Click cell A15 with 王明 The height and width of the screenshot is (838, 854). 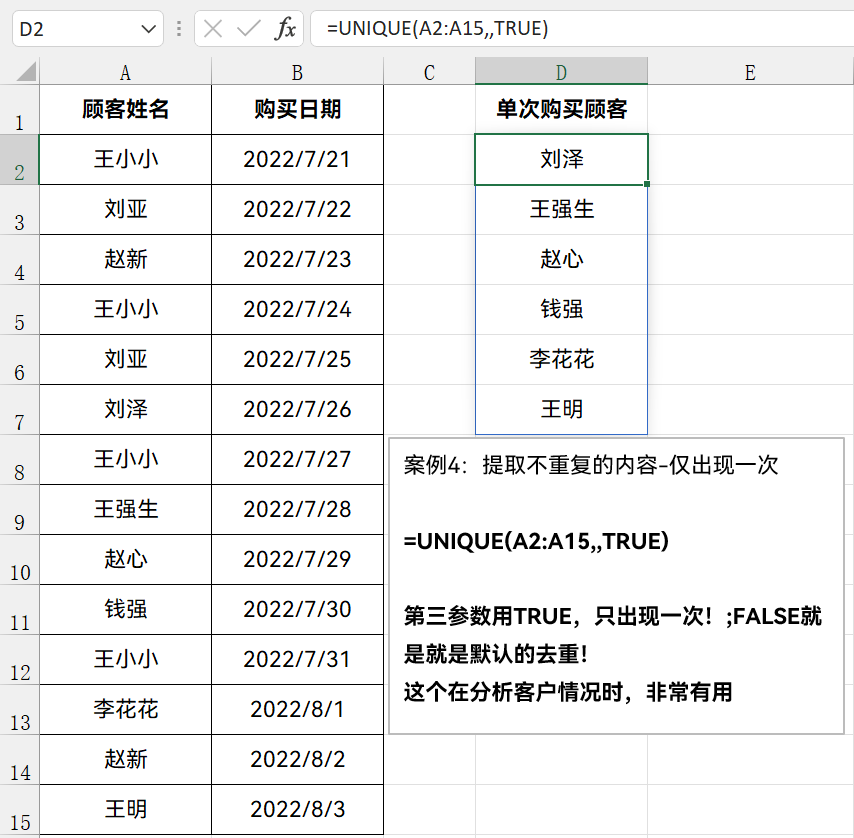125,810
